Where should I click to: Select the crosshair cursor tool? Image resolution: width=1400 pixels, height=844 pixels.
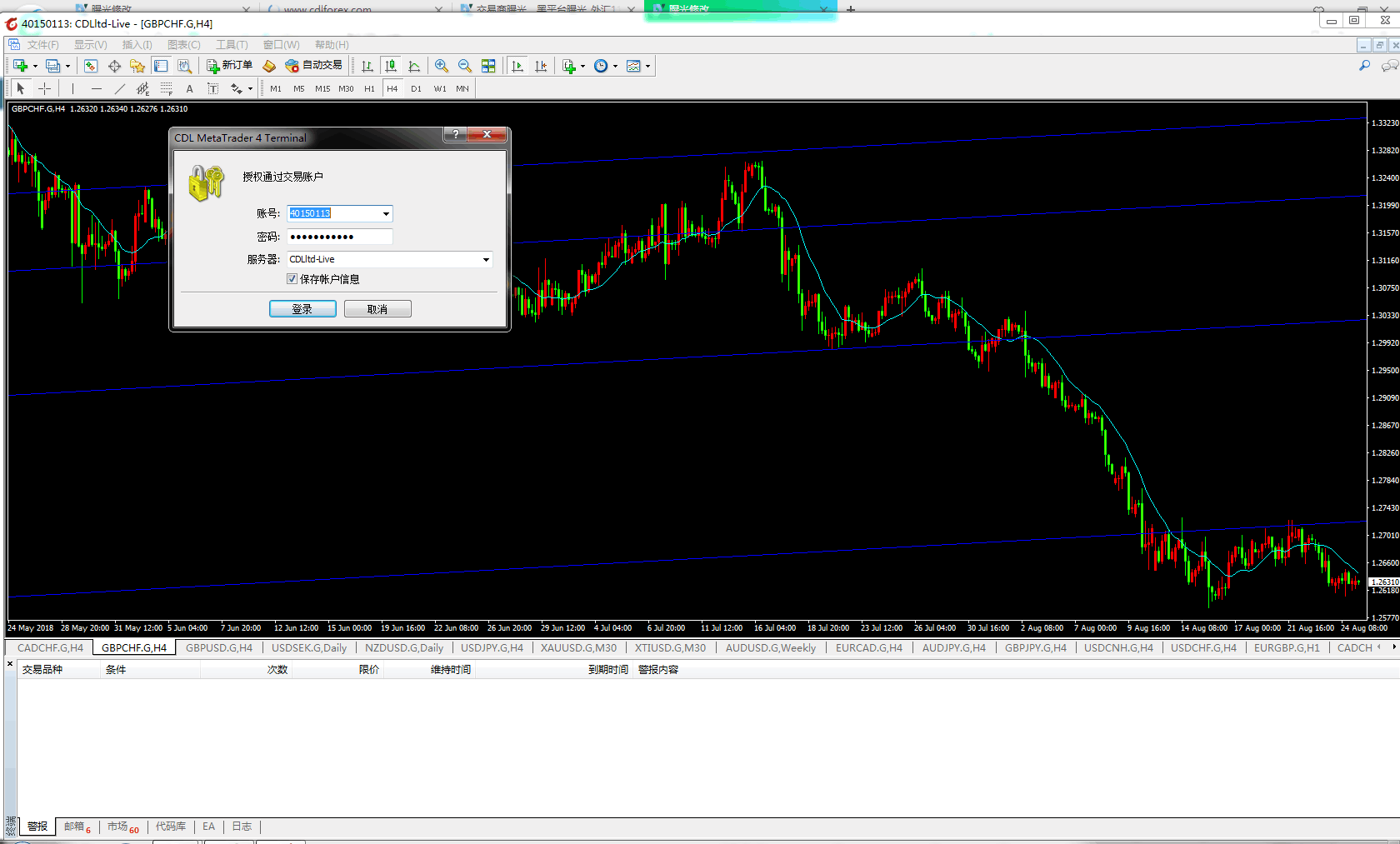[x=45, y=88]
